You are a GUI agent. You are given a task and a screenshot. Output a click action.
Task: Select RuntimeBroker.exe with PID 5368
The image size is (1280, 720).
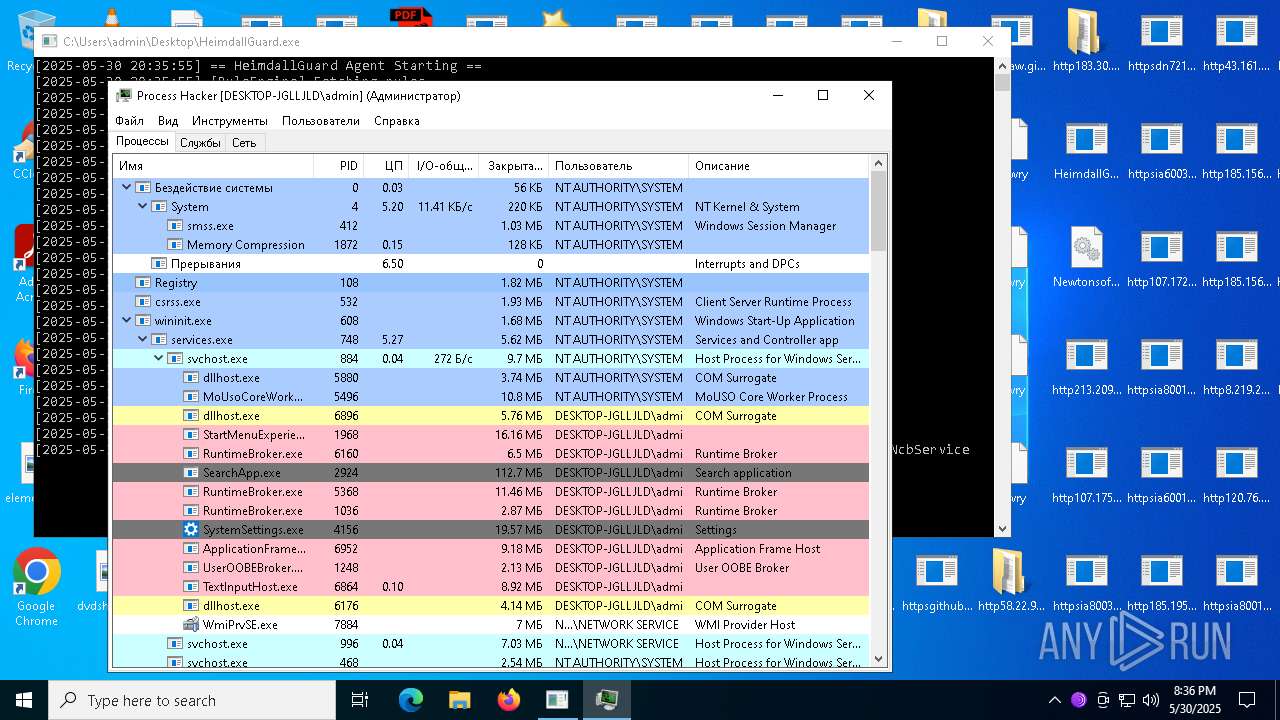pos(491,492)
